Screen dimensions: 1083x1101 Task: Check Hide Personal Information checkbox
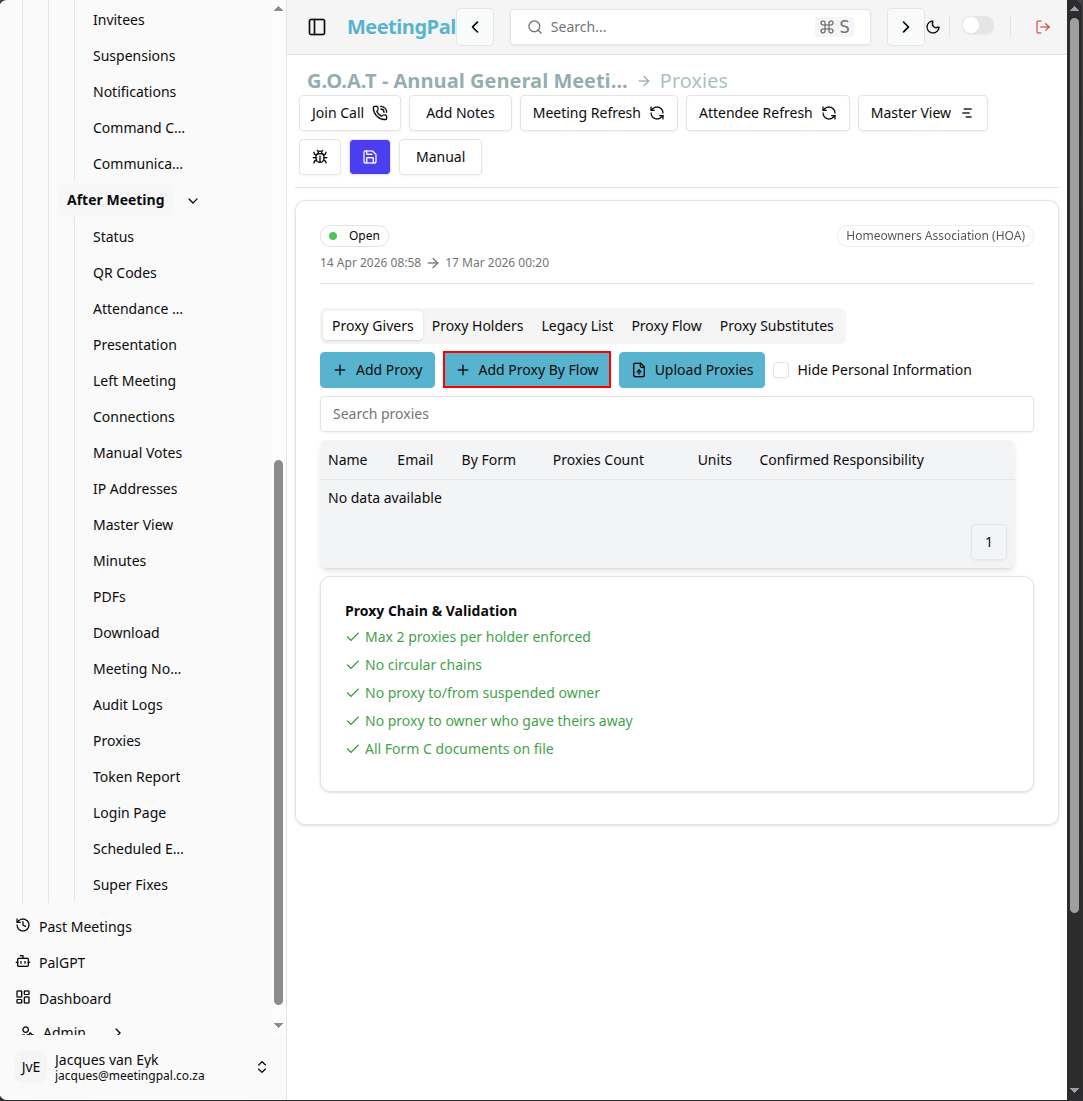pyautogui.click(x=781, y=370)
